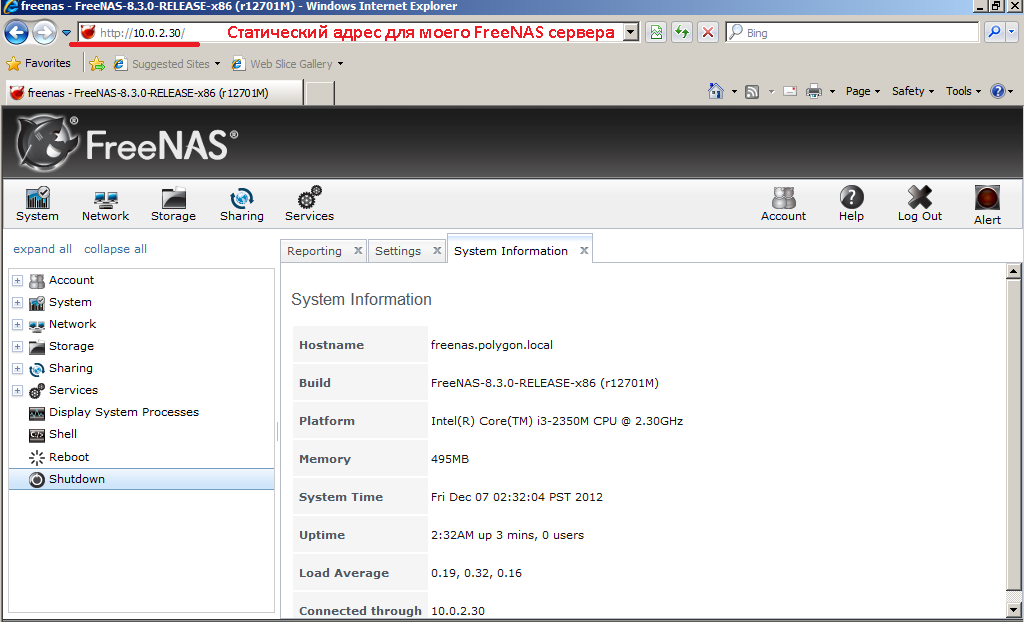Click the expand all link
The height and width of the screenshot is (622, 1024).
42,249
